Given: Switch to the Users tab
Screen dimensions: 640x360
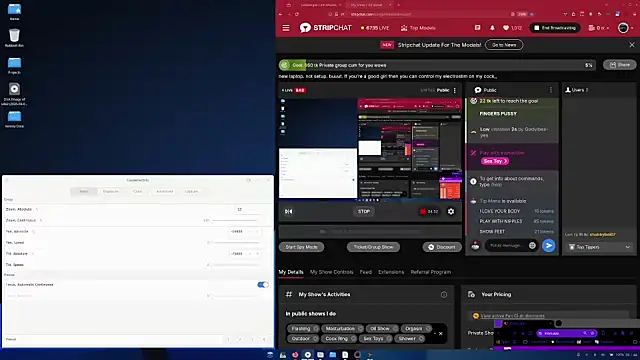Looking at the screenshot, I should pyautogui.click(x=576, y=90).
